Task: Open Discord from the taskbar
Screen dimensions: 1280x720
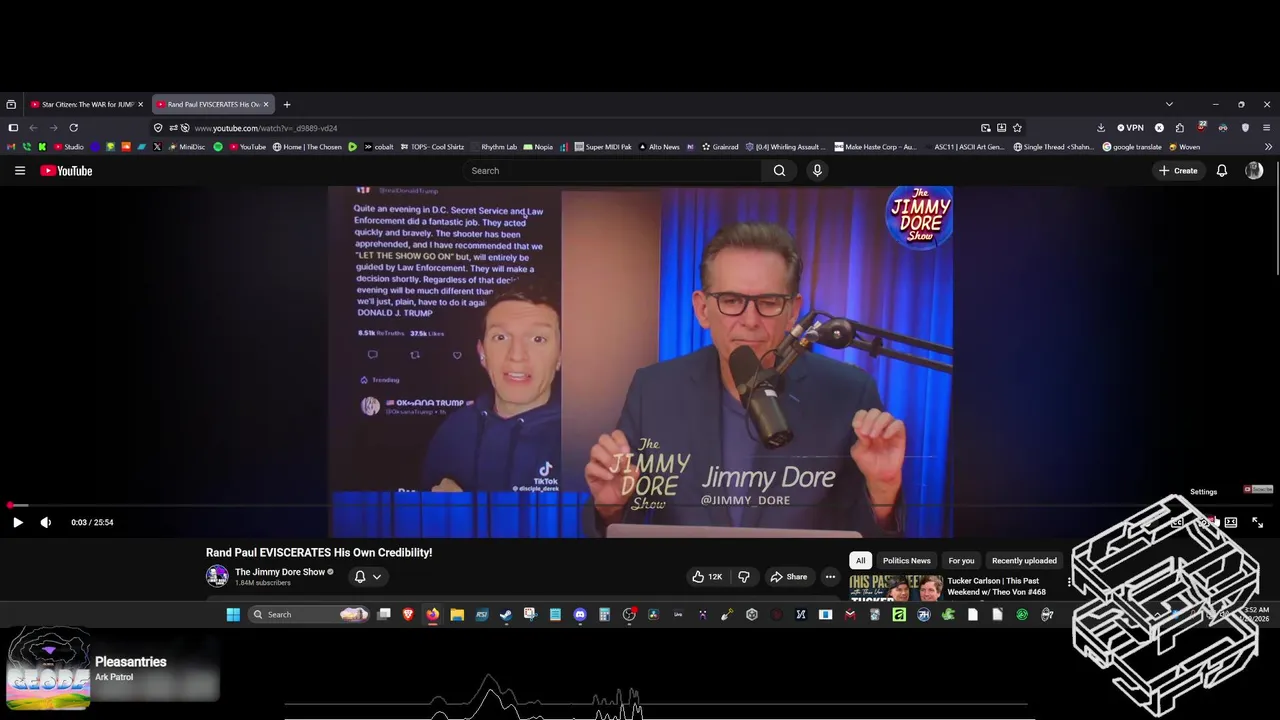Action: (580, 615)
